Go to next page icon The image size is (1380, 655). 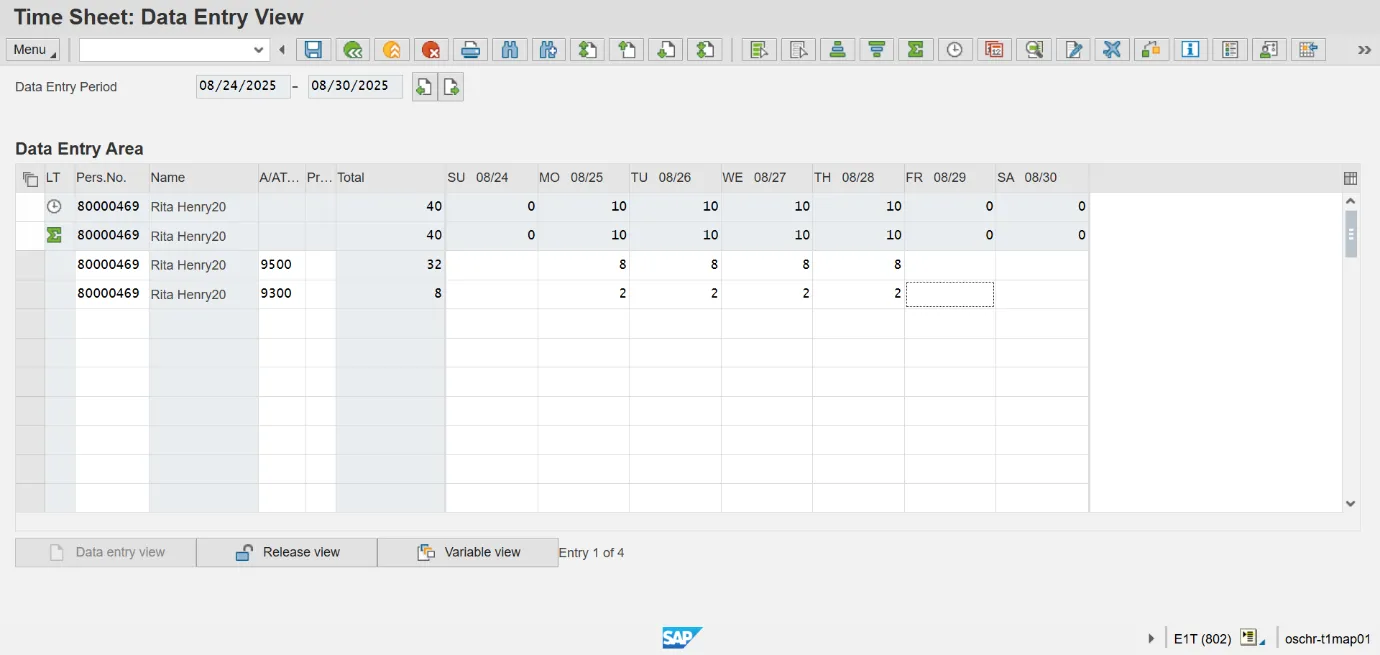pyautogui.click(x=666, y=49)
